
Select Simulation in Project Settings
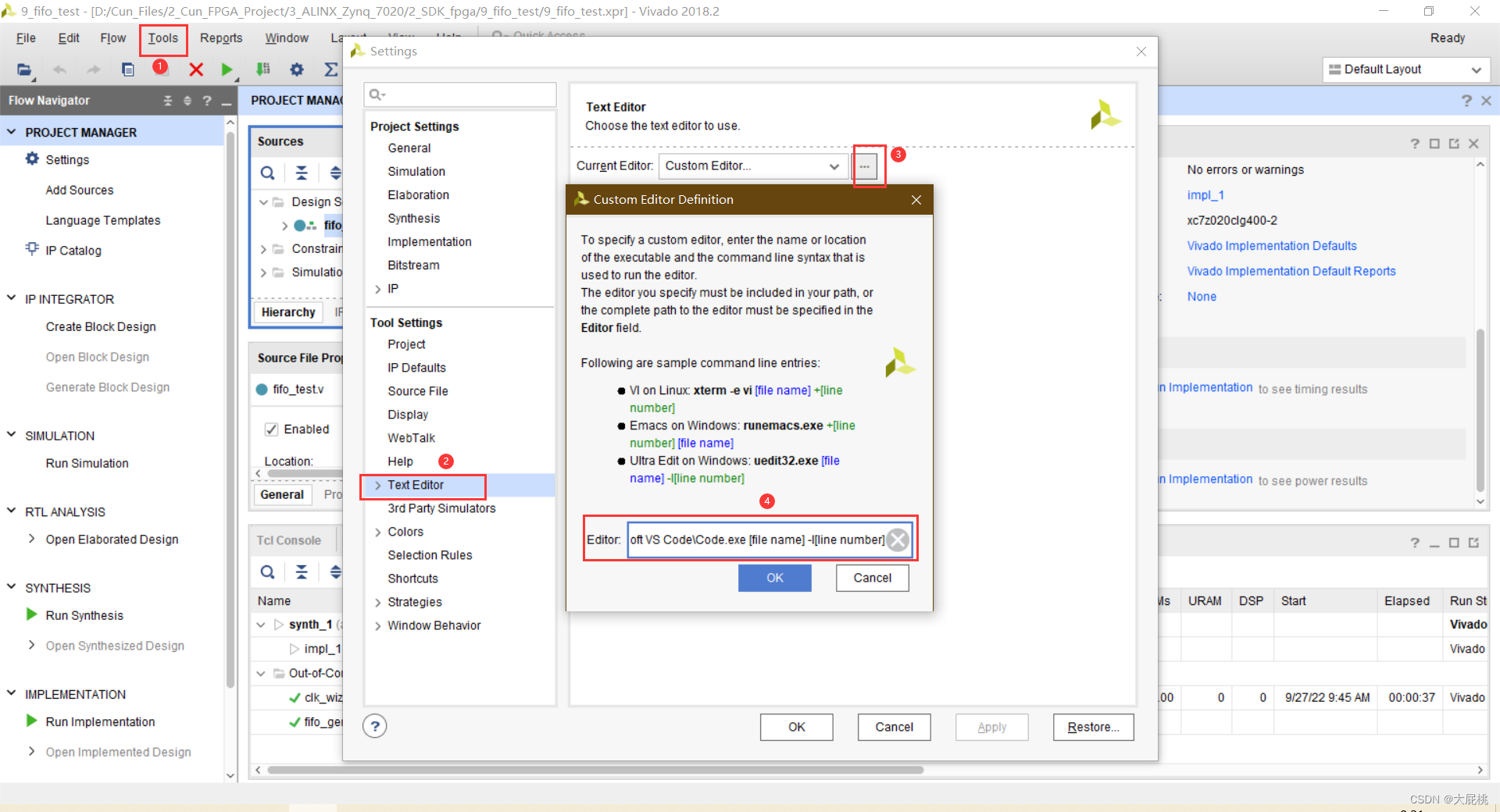coord(416,172)
